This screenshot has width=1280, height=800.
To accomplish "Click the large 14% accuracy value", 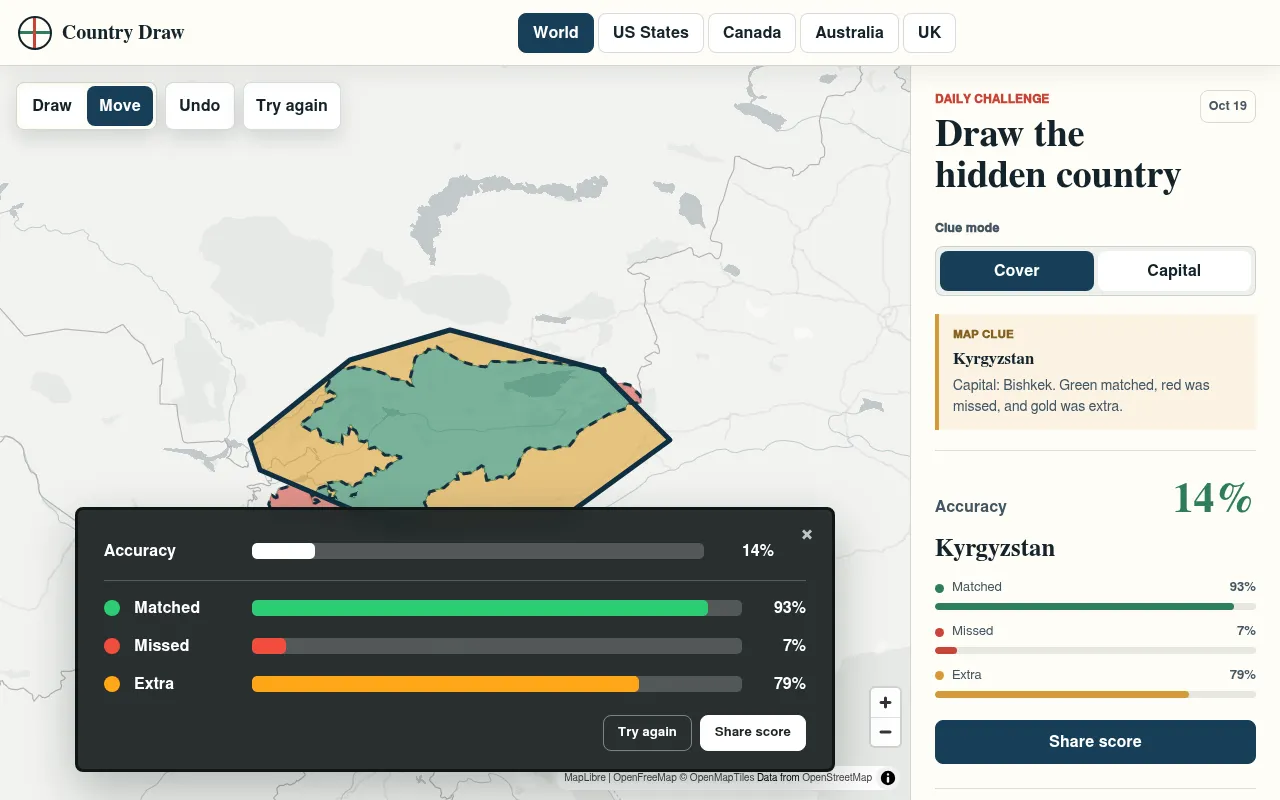I will [1213, 498].
